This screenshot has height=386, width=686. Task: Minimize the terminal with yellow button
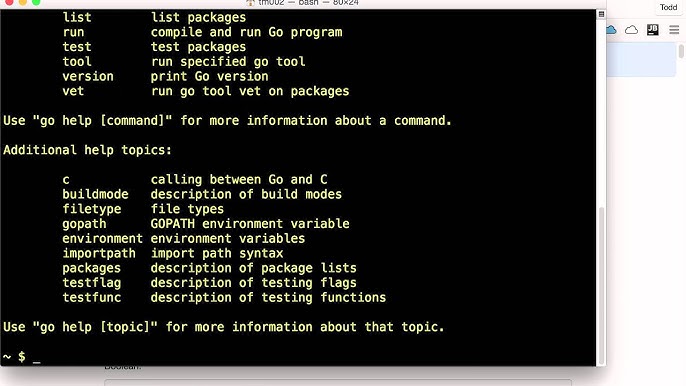coord(22,2)
